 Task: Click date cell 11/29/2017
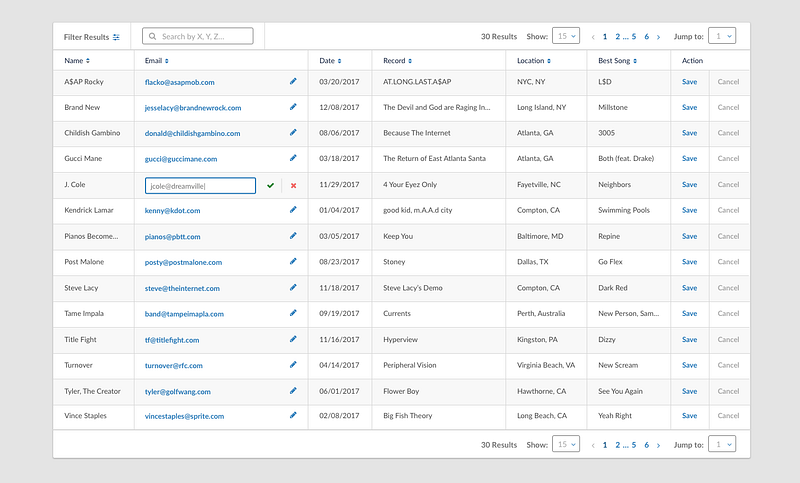pos(339,185)
